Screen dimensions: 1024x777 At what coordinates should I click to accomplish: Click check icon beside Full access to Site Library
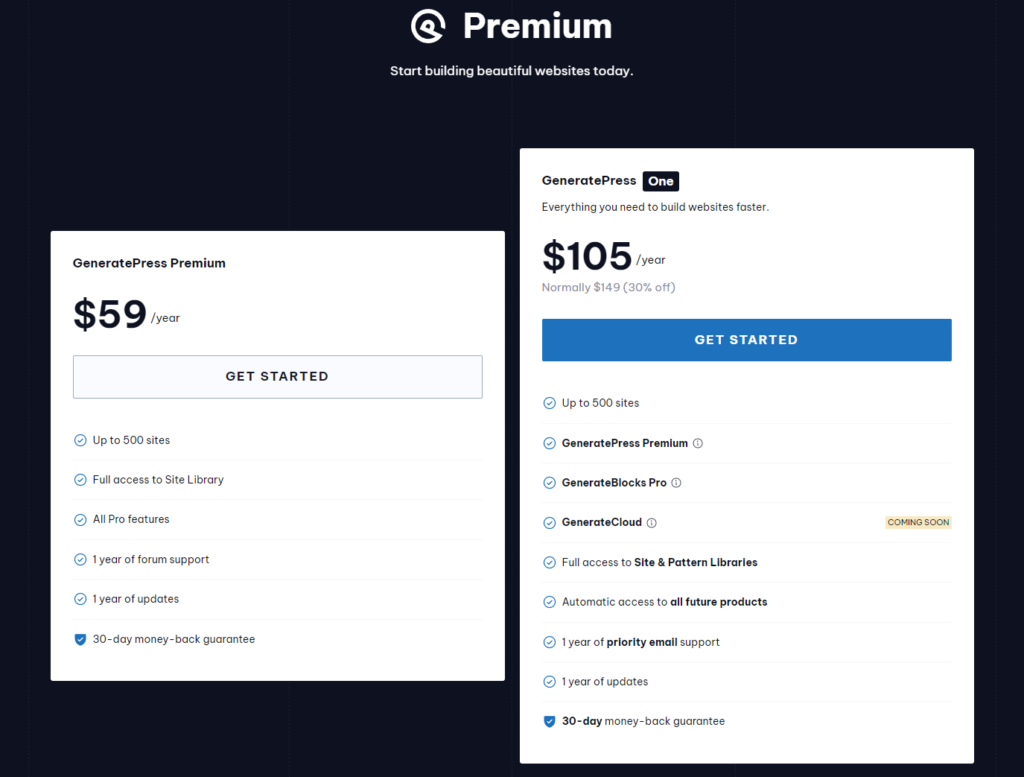click(80, 480)
